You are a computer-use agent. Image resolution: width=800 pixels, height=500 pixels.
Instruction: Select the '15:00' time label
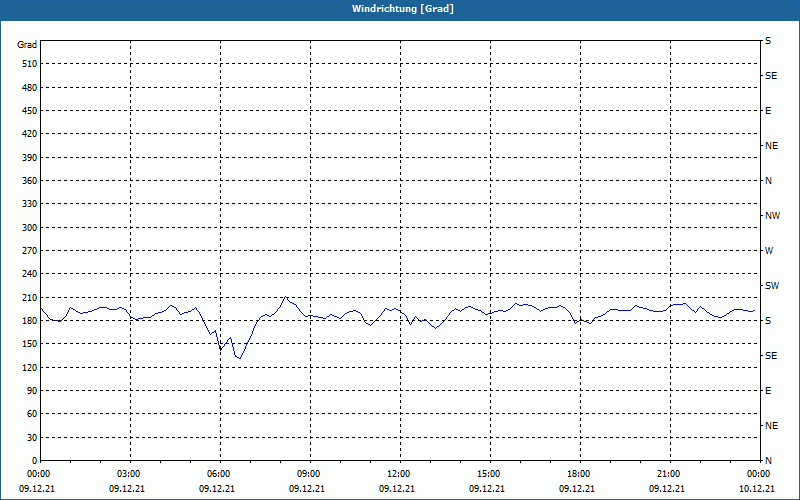(490, 474)
